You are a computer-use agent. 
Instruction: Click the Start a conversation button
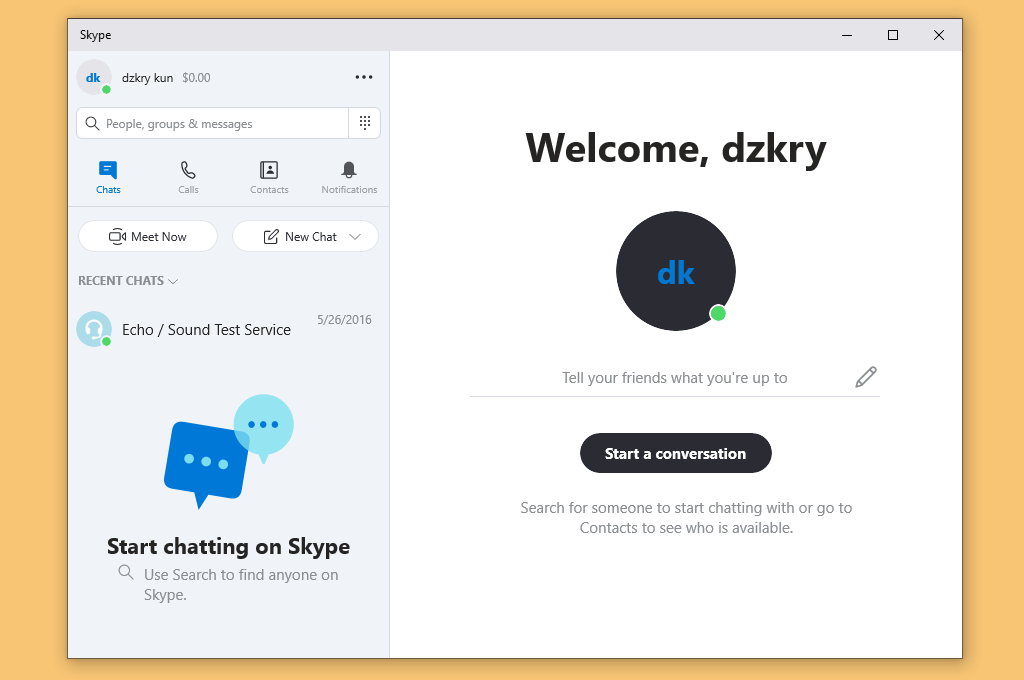(675, 453)
